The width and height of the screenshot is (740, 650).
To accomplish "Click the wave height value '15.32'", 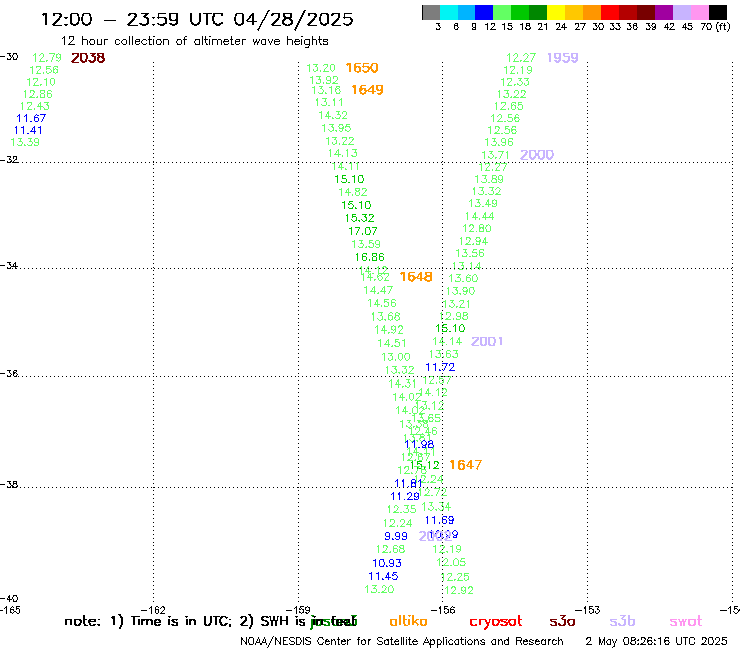I will click(360, 218).
